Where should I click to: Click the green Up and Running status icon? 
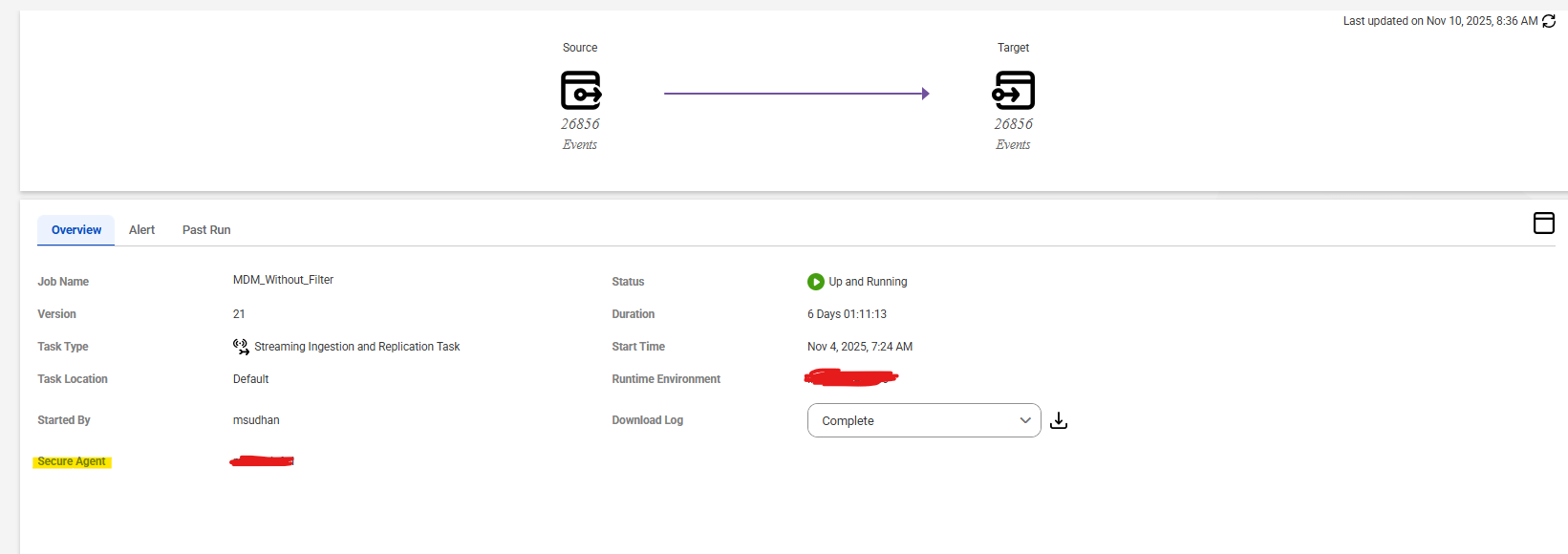click(816, 282)
